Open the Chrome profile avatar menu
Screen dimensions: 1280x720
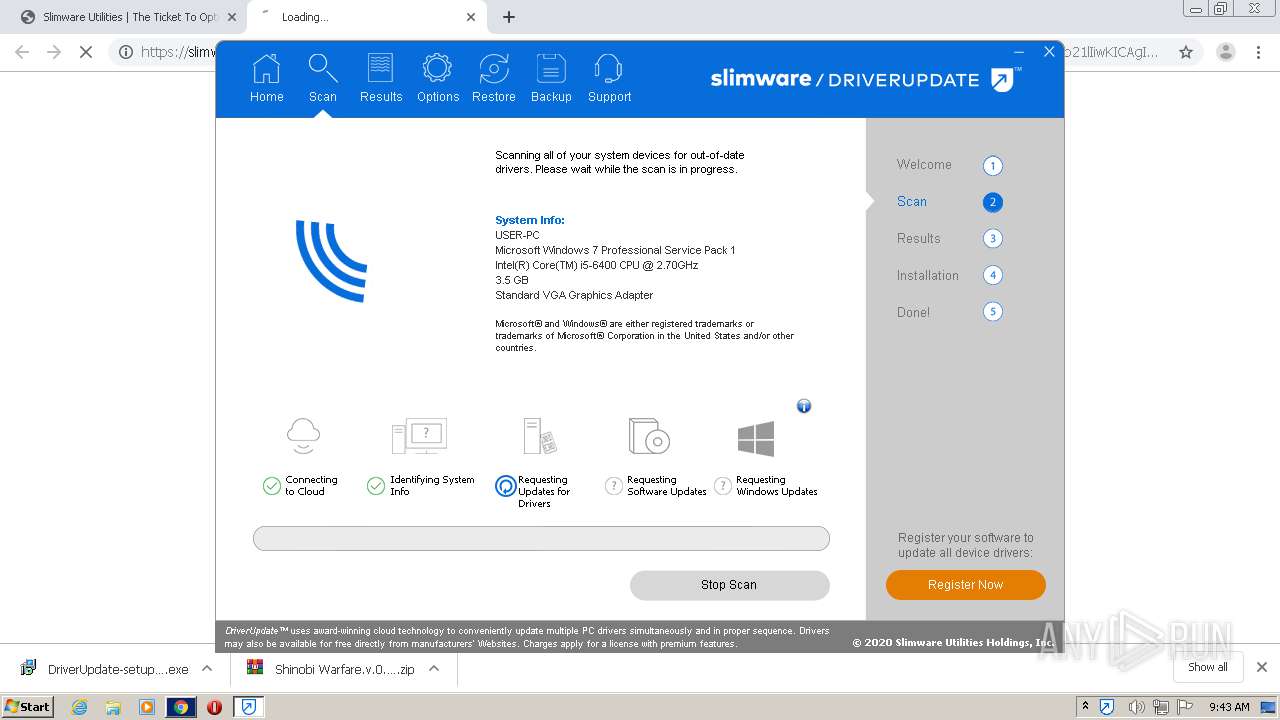pos(1225,52)
